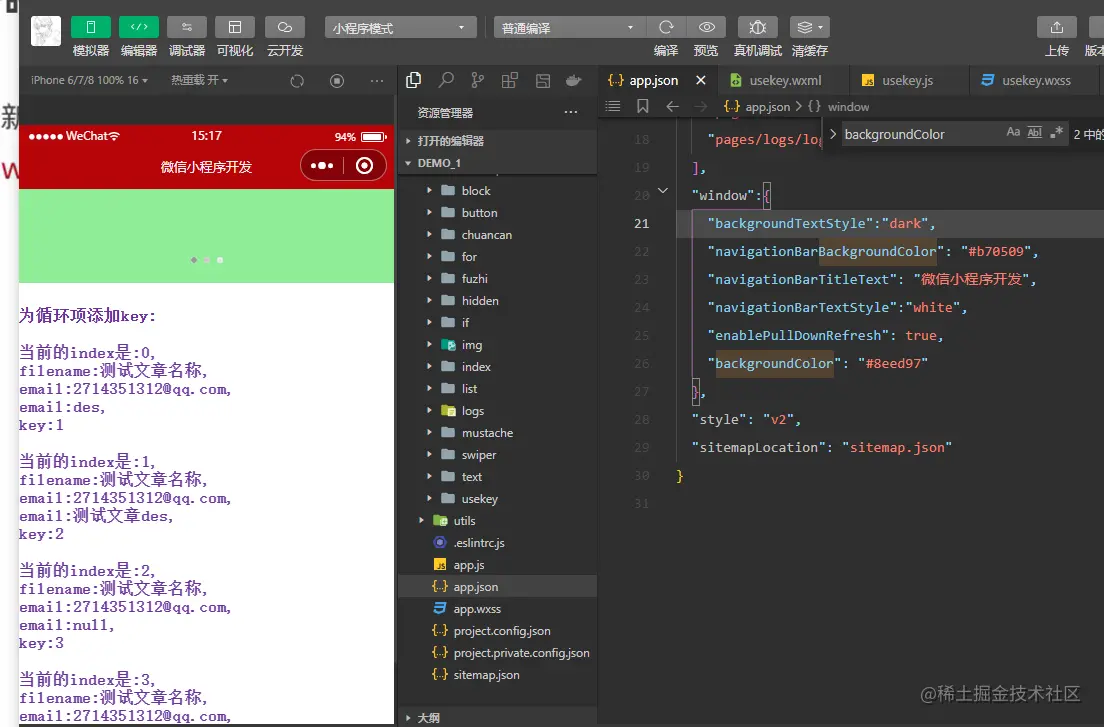The image size is (1104, 727).
Task: Click the upload icon
Action: 1057,27
